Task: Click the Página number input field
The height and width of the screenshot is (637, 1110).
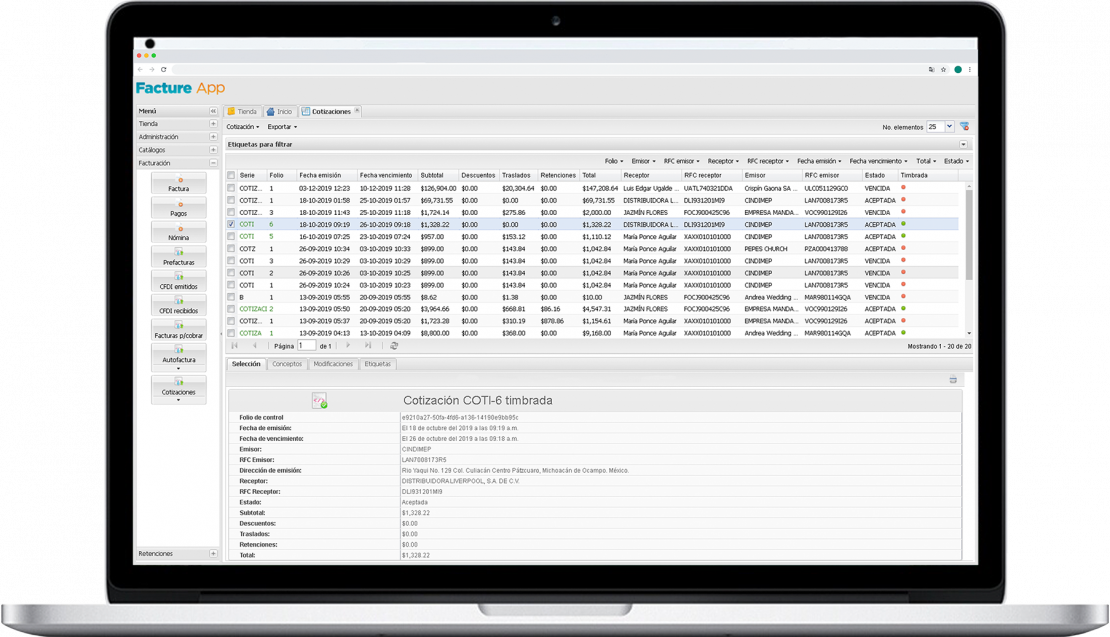Action: pyautogui.click(x=306, y=345)
